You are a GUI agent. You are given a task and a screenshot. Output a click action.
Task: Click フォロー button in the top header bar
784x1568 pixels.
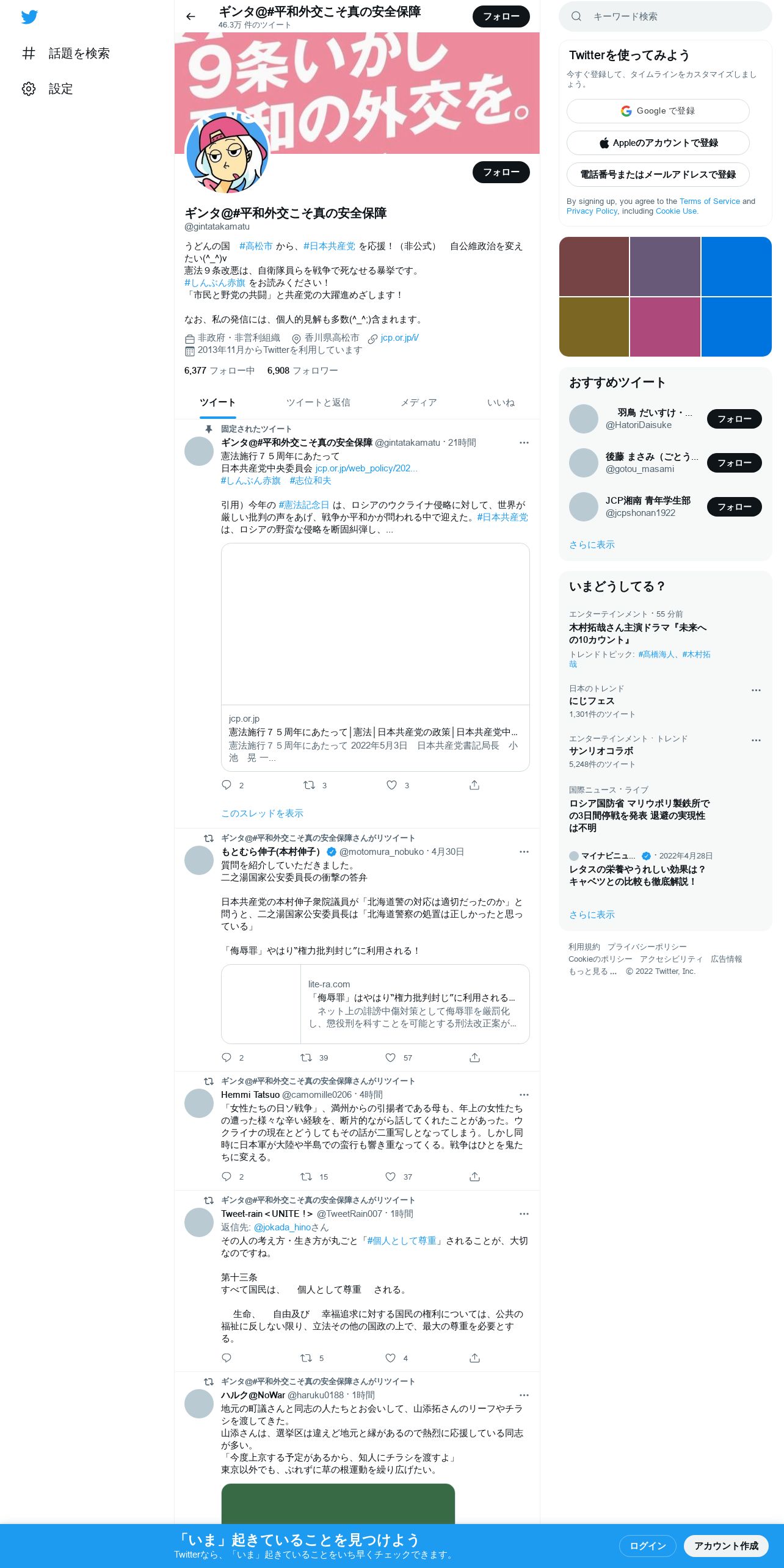click(x=501, y=16)
